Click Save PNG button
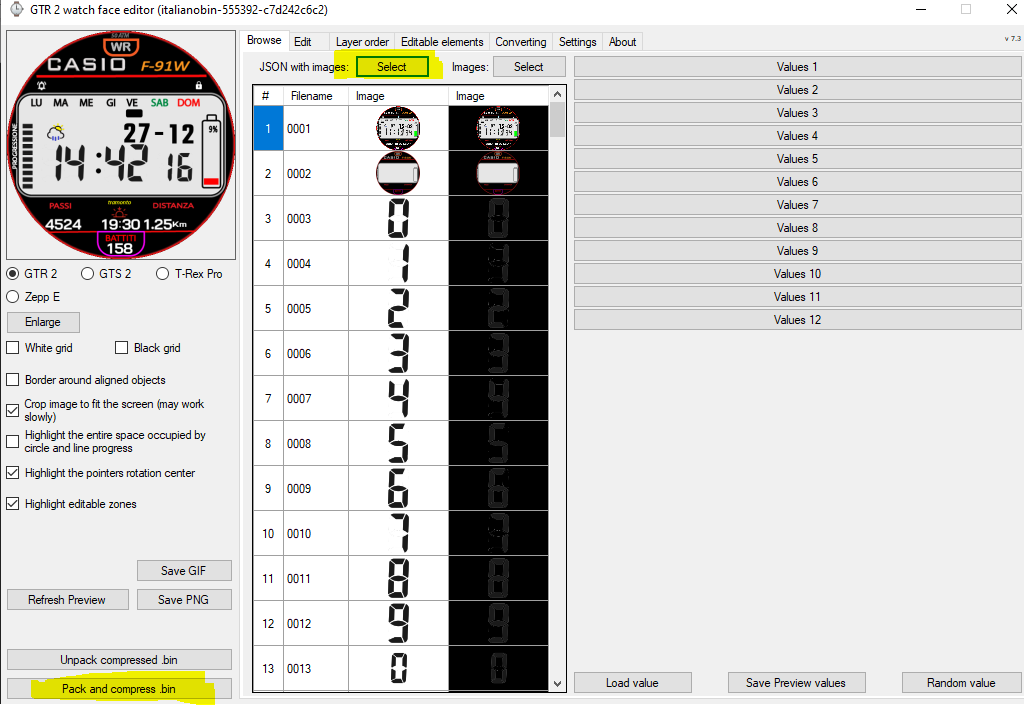 coord(184,599)
